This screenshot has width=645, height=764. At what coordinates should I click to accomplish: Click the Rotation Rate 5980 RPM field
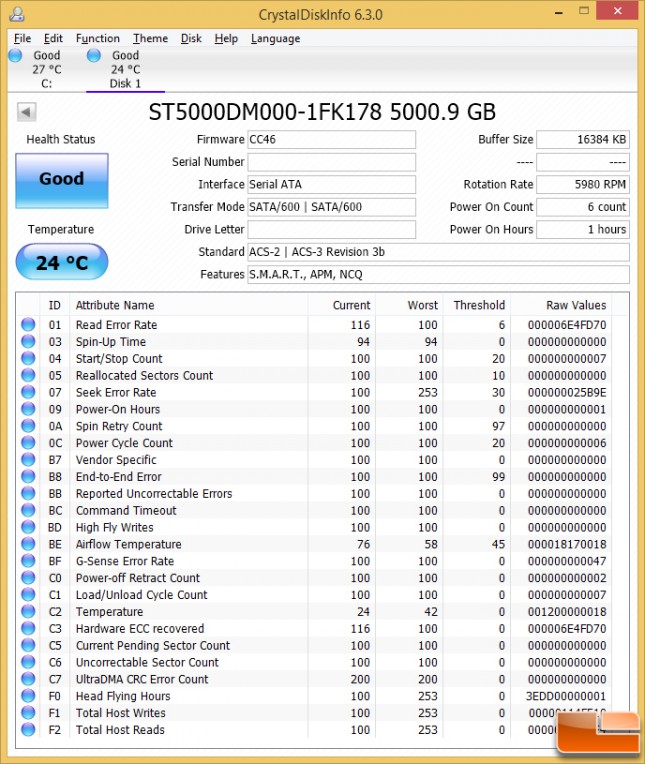(x=583, y=184)
